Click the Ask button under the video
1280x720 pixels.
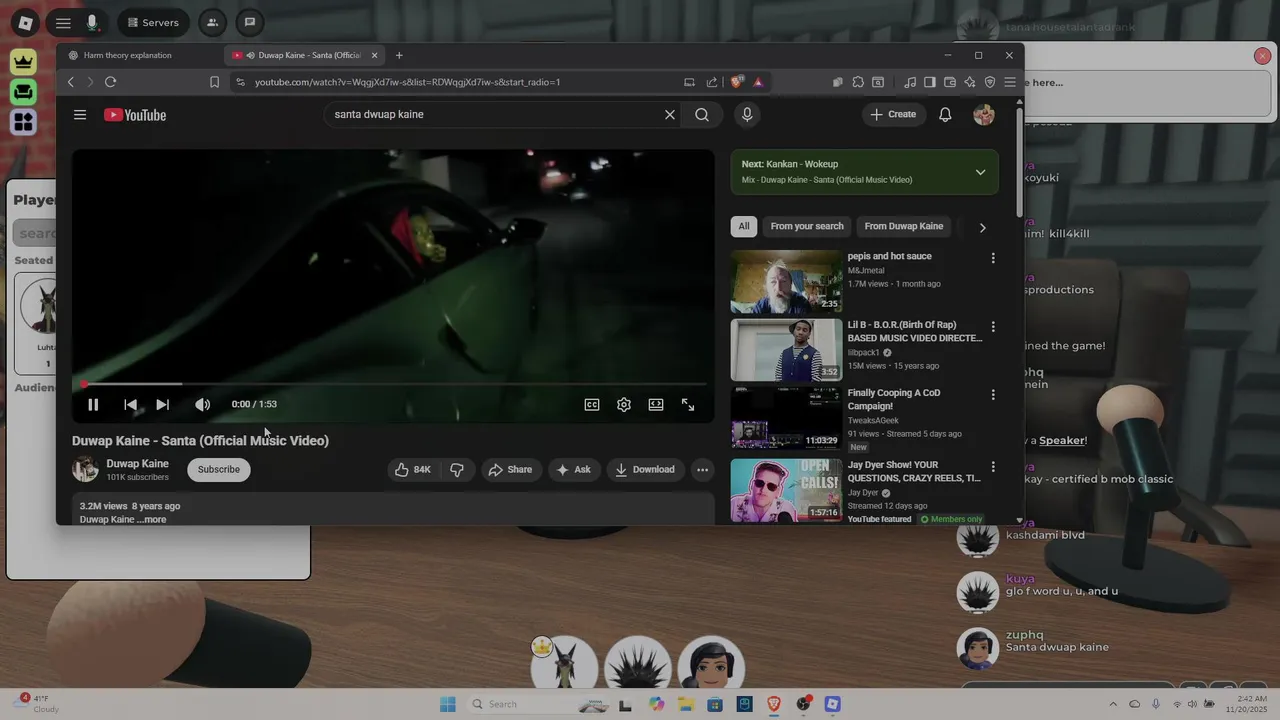[574, 469]
